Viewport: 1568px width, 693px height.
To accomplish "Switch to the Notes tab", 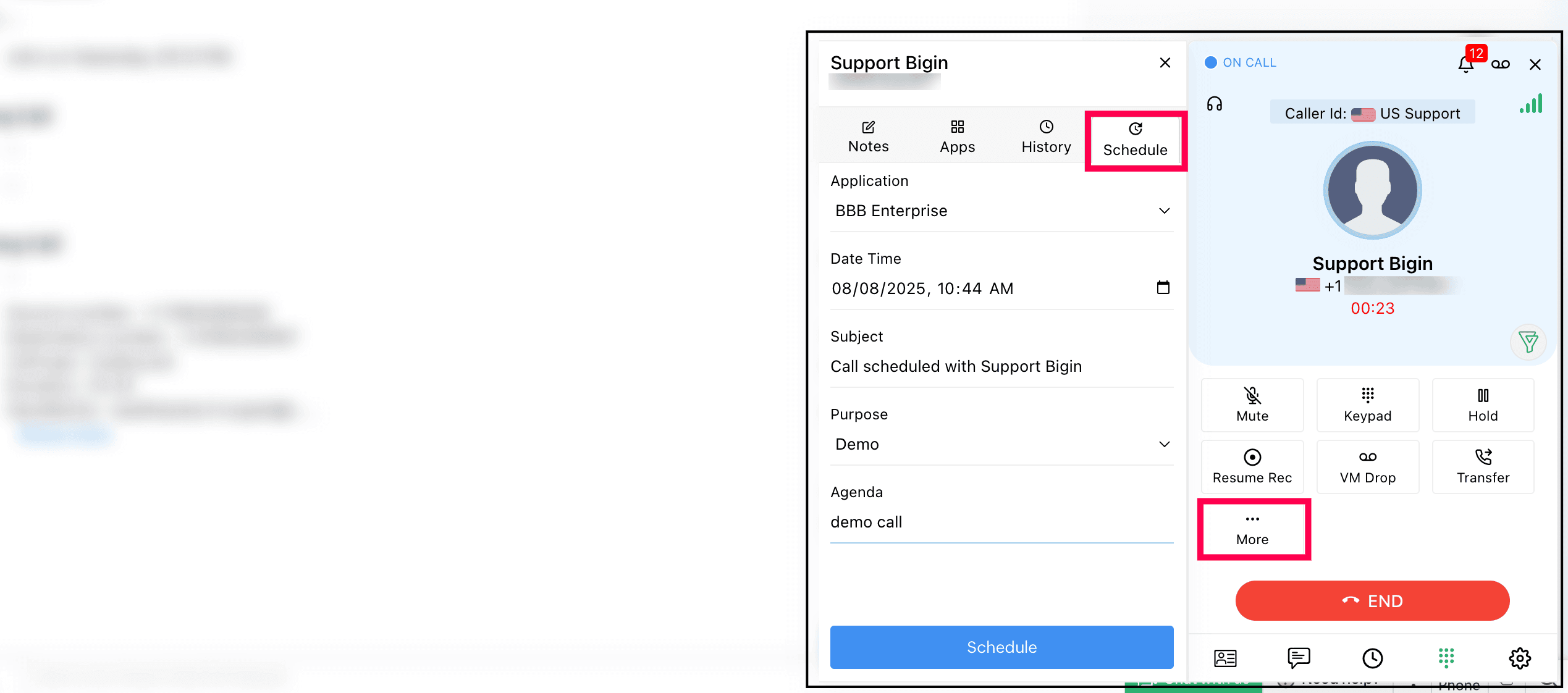I will pyautogui.click(x=868, y=136).
